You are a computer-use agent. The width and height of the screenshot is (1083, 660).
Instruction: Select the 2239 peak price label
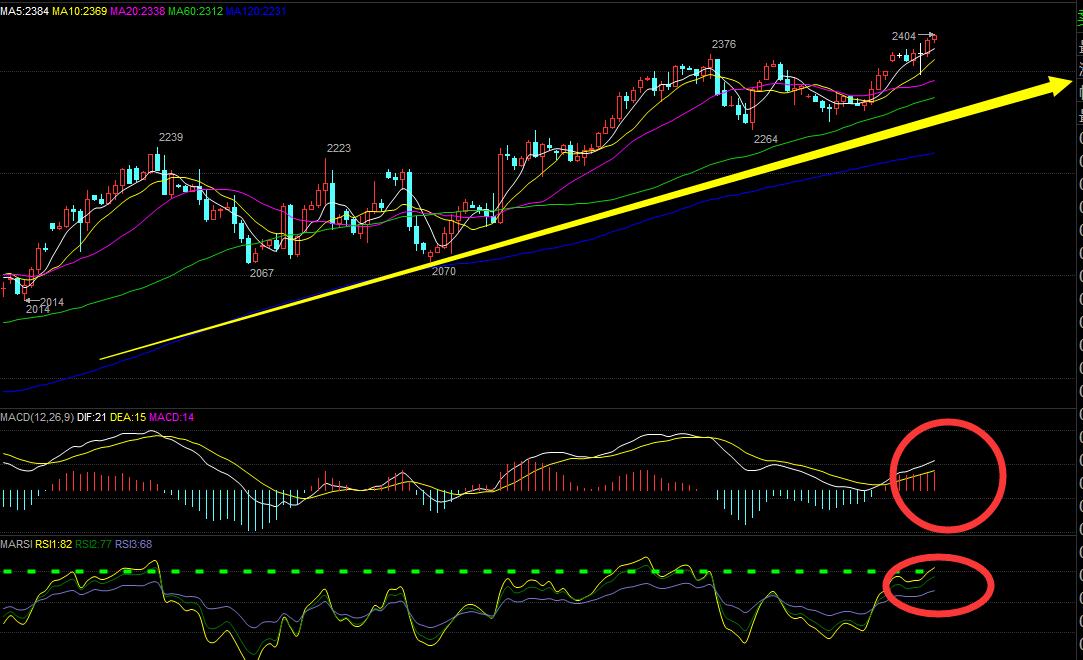(170, 137)
